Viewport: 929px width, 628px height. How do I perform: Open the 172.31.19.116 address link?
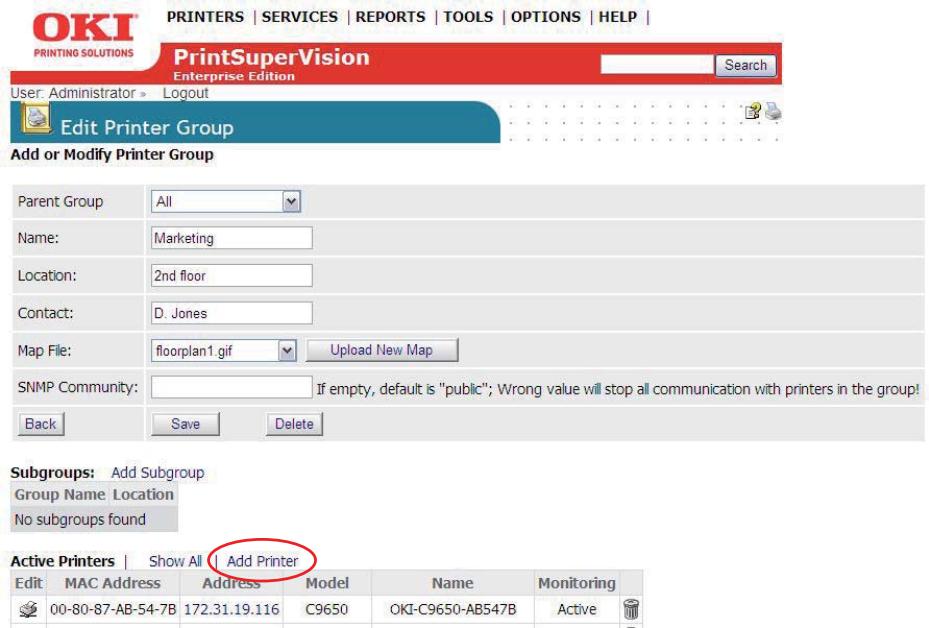coord(232,609)
